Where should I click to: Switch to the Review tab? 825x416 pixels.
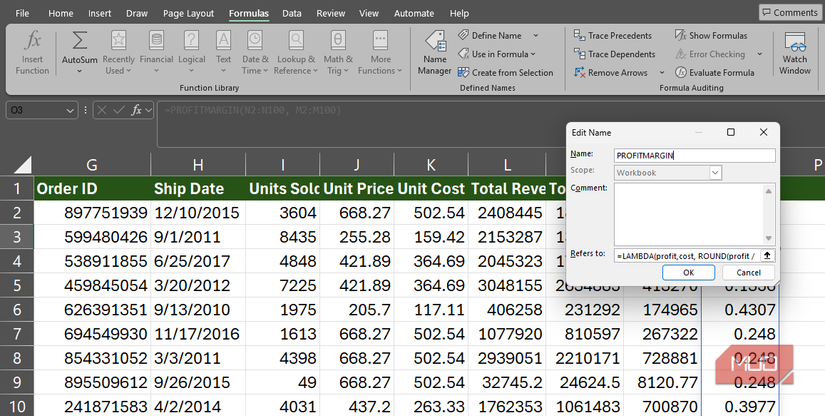coord(330,13)
